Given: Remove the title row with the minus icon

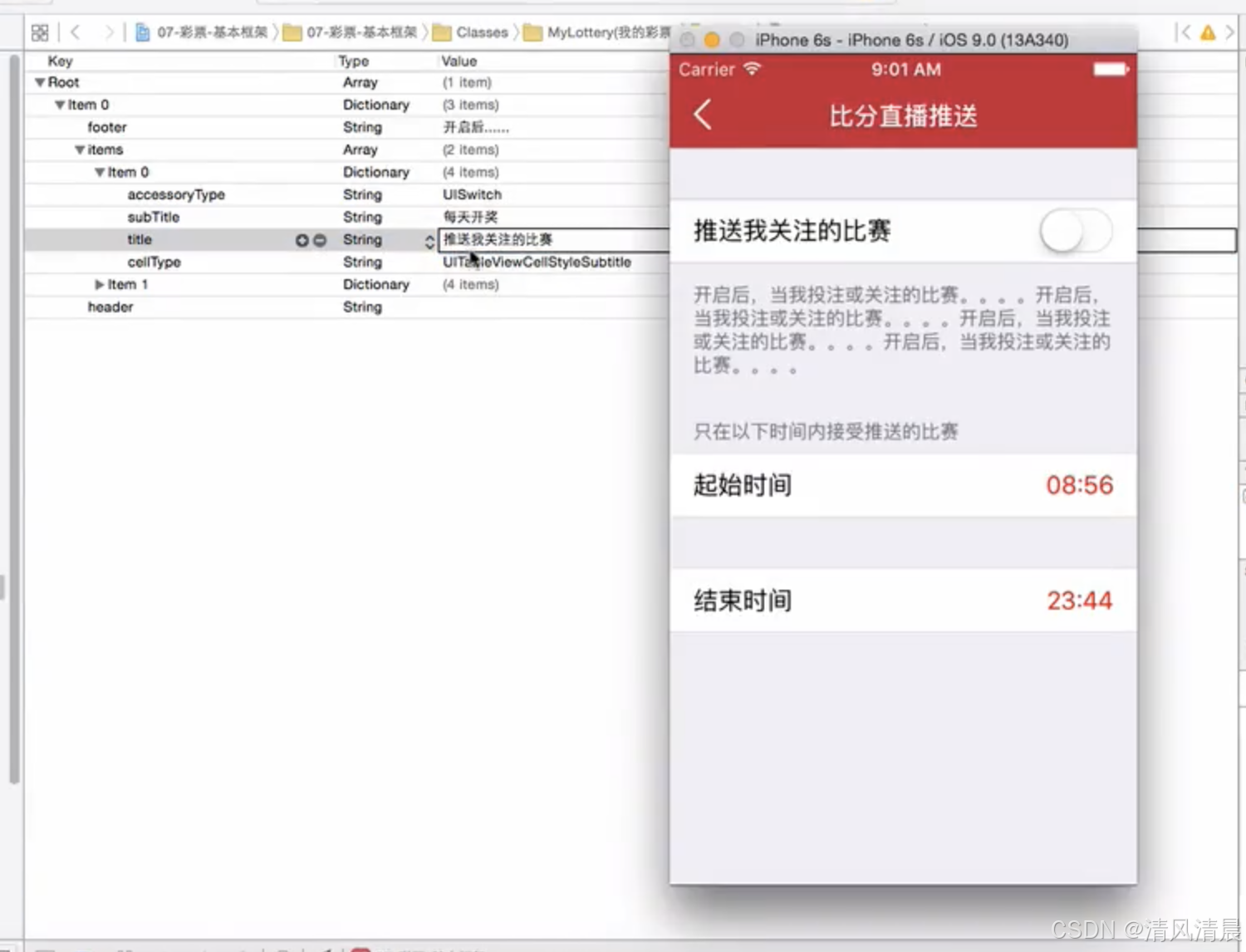Looking at the screenshot, I should point(320,240).
